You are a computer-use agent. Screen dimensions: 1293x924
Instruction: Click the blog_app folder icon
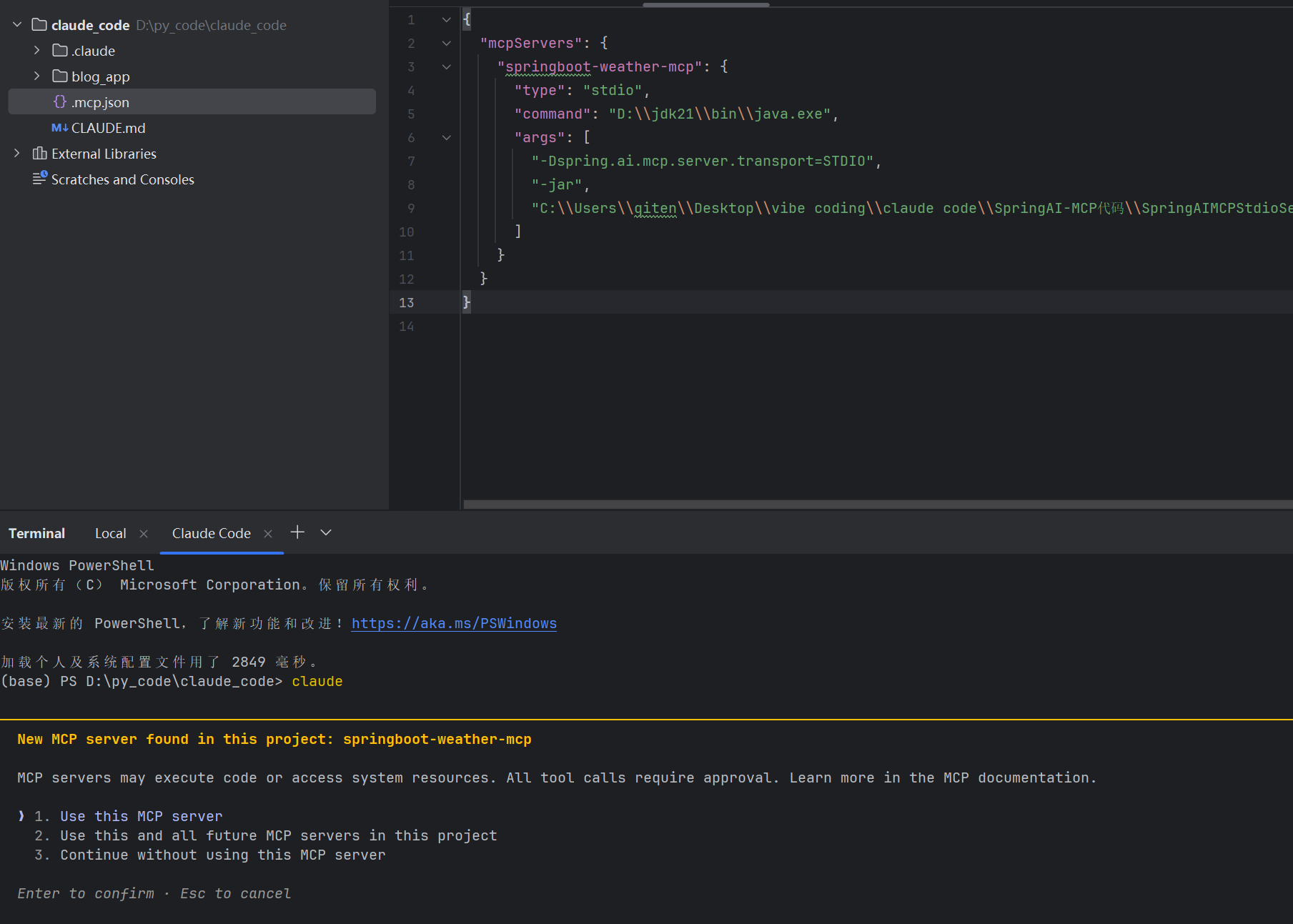tap(60, 76)
